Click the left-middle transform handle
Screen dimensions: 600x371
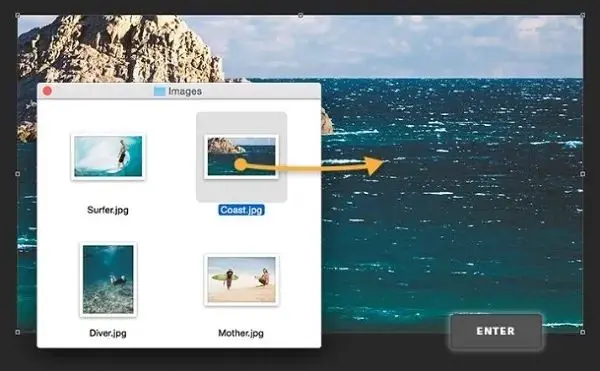[18, 174]
